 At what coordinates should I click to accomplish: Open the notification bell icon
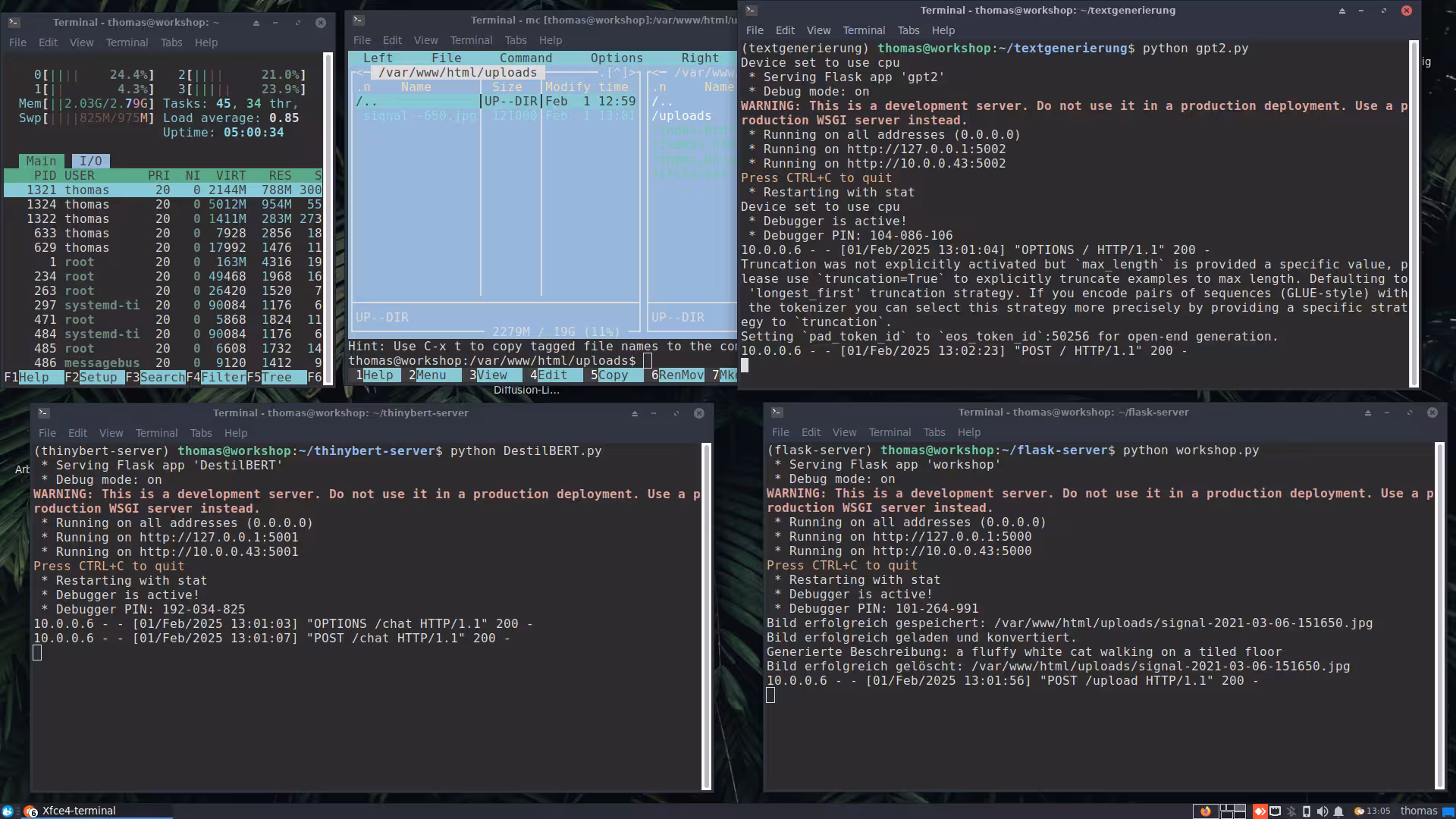(1338, 811)
